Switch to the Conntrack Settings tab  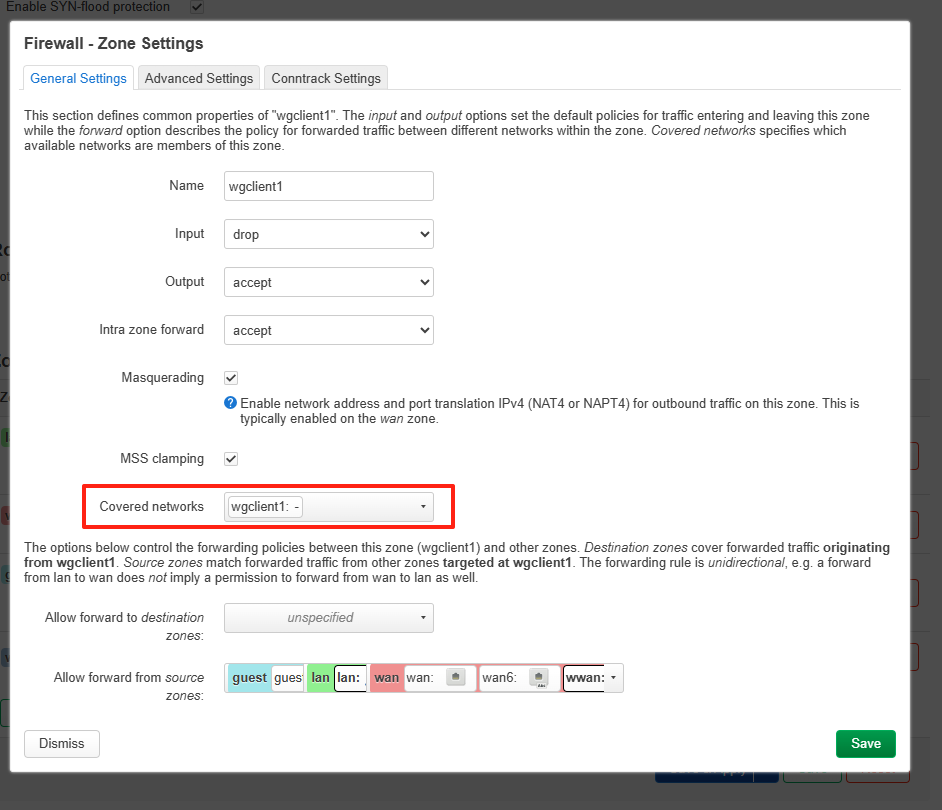326,78
